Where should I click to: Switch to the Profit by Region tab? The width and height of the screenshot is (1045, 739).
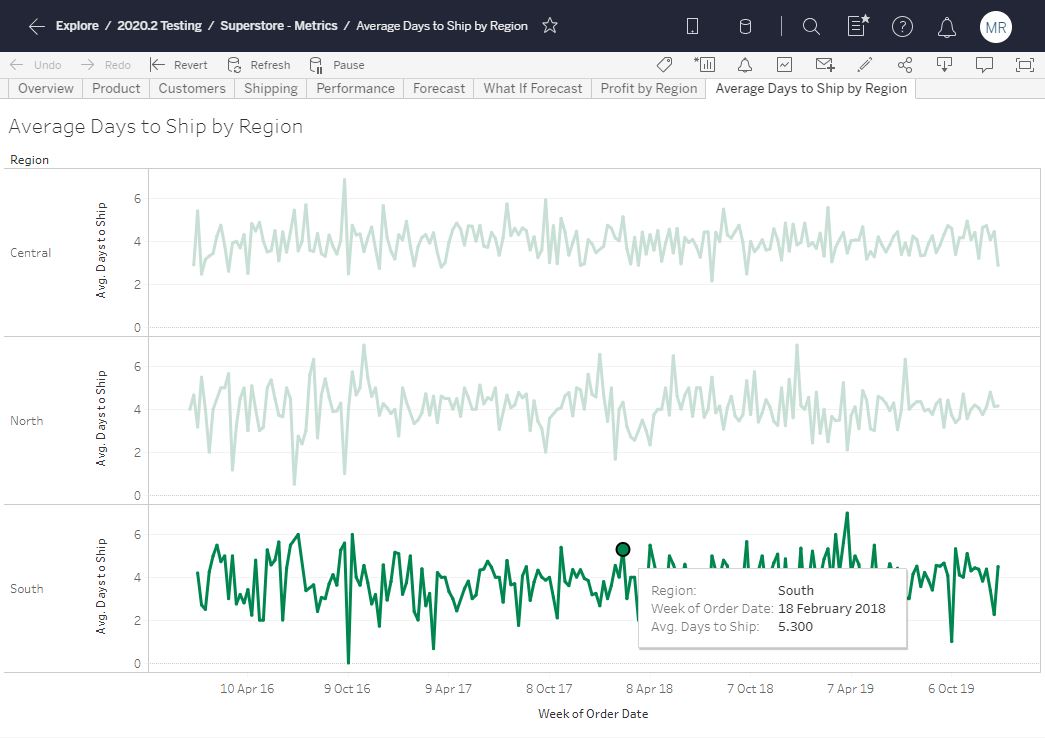648,88
